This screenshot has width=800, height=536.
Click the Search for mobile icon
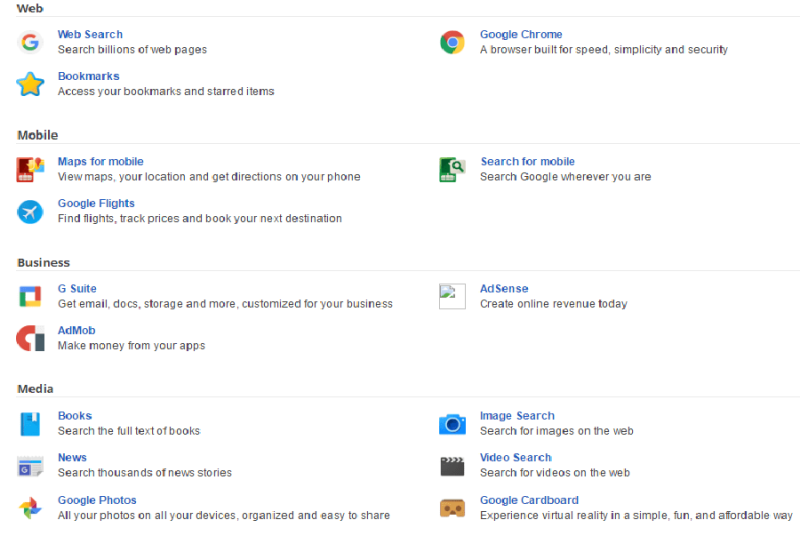click(x=452, y=169)
